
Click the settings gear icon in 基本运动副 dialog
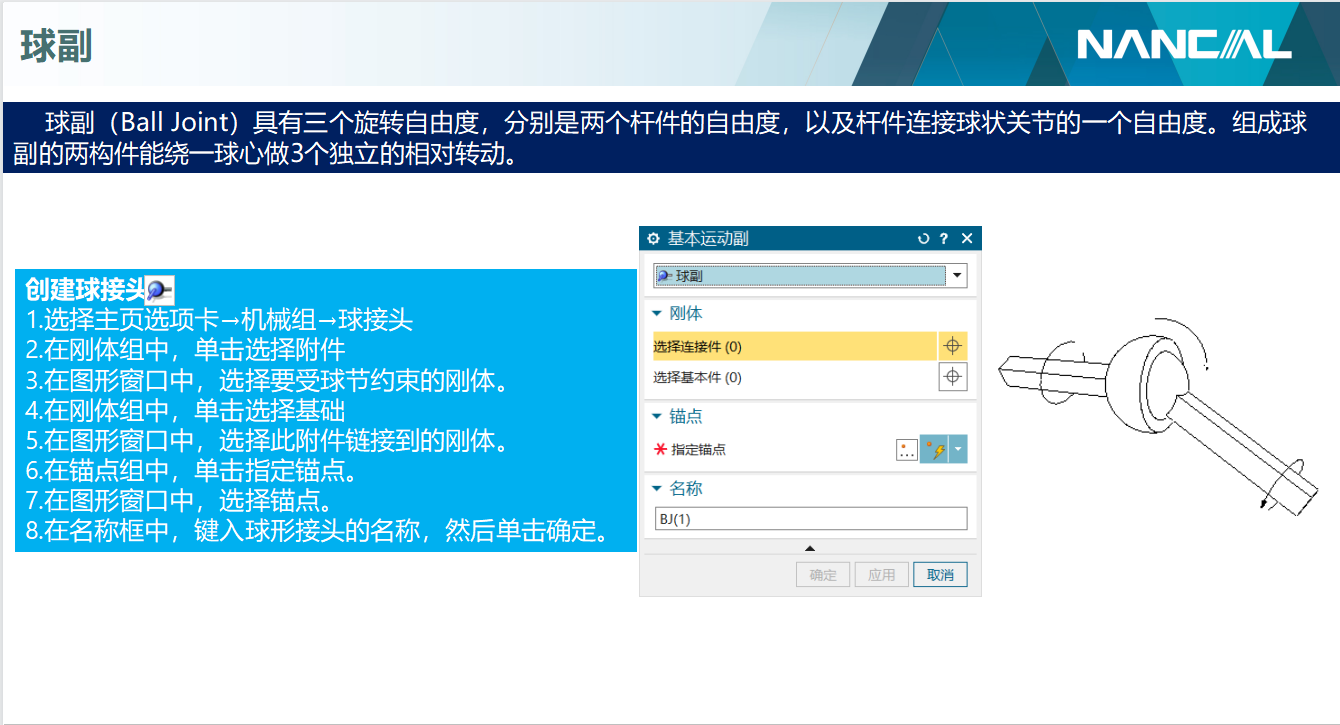click(654, 238)
